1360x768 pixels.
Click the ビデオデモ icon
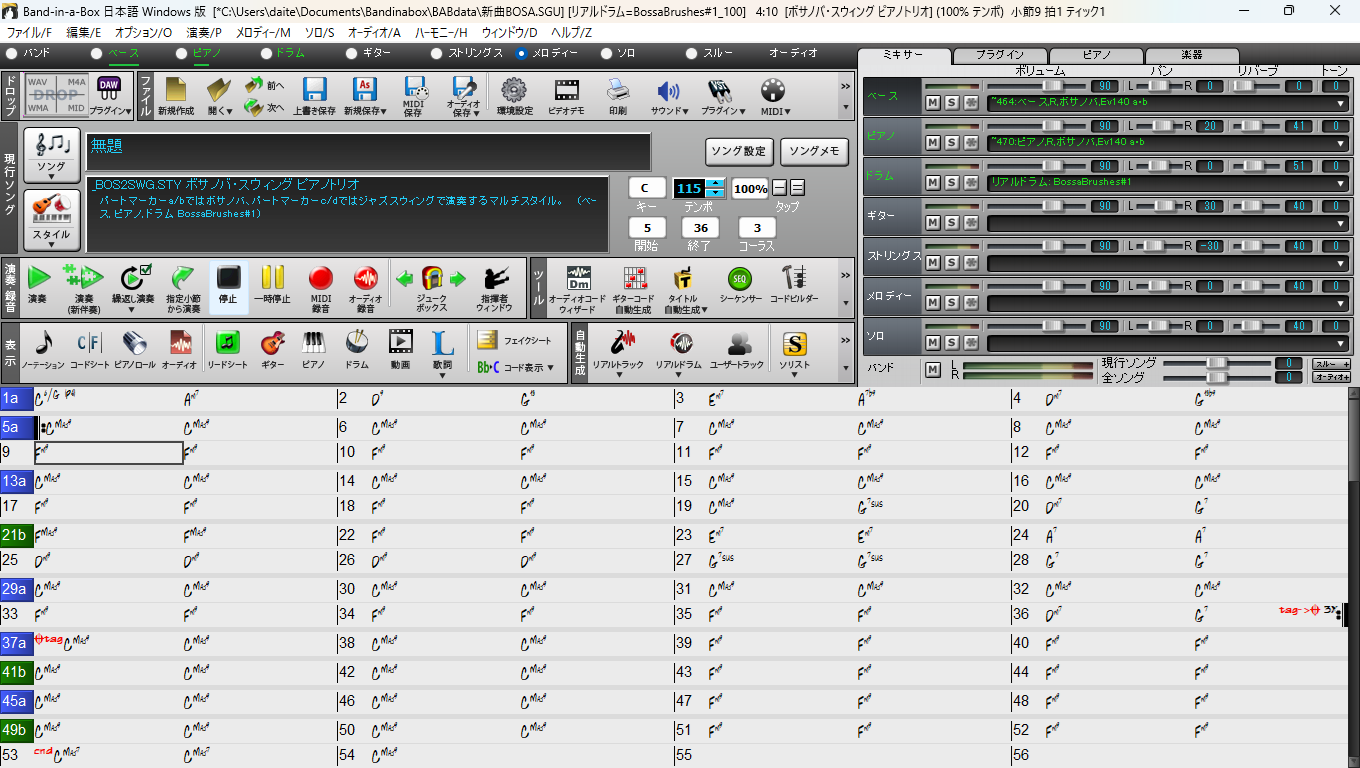pos(567,95)
